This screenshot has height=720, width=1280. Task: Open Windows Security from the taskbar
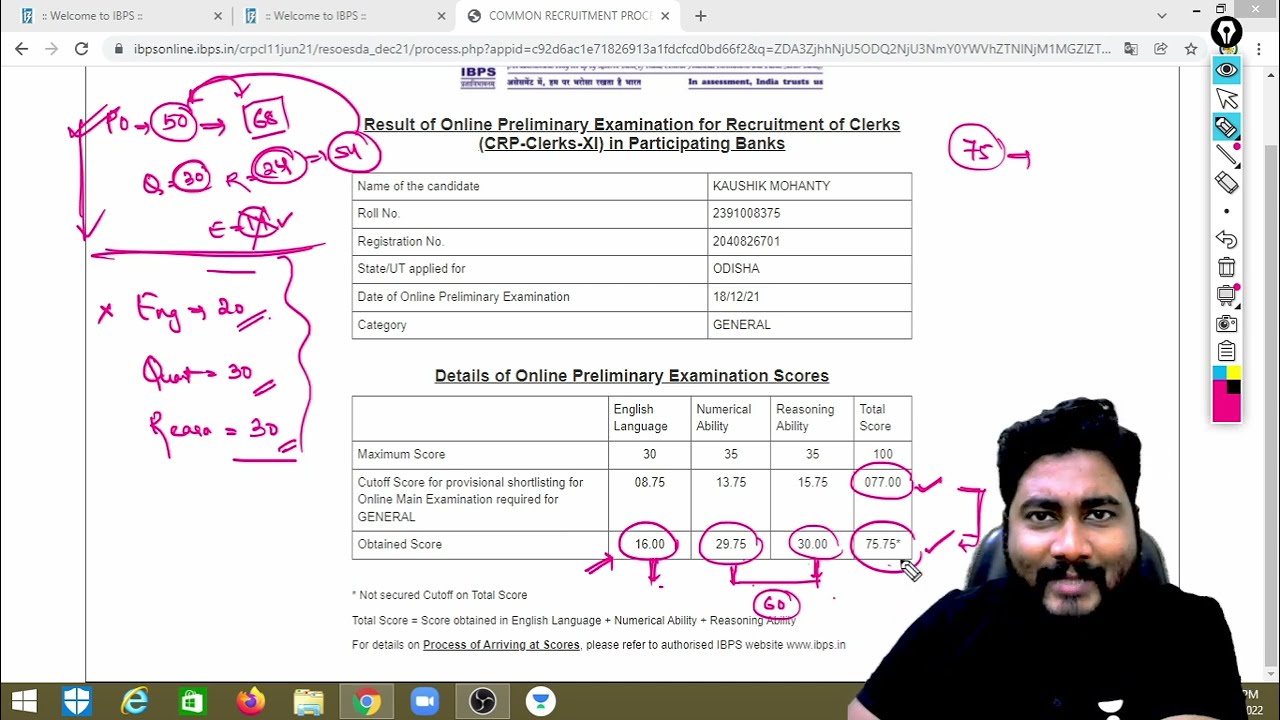(77, 701)
